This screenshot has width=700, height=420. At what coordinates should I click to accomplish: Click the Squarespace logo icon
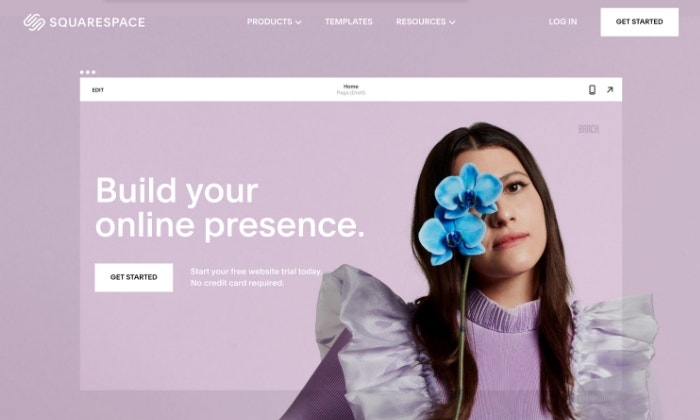pos(34,22)
